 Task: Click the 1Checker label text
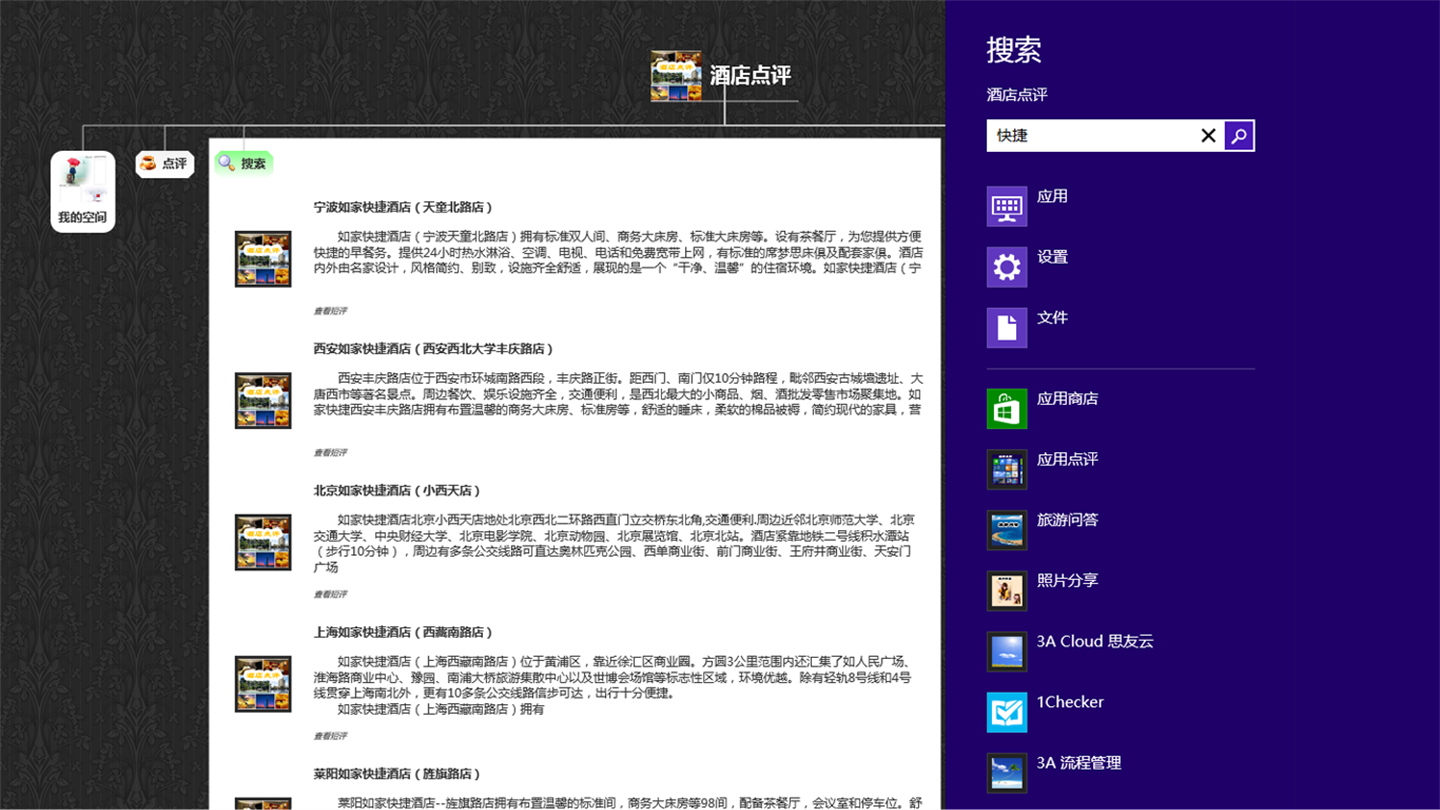1070,702
